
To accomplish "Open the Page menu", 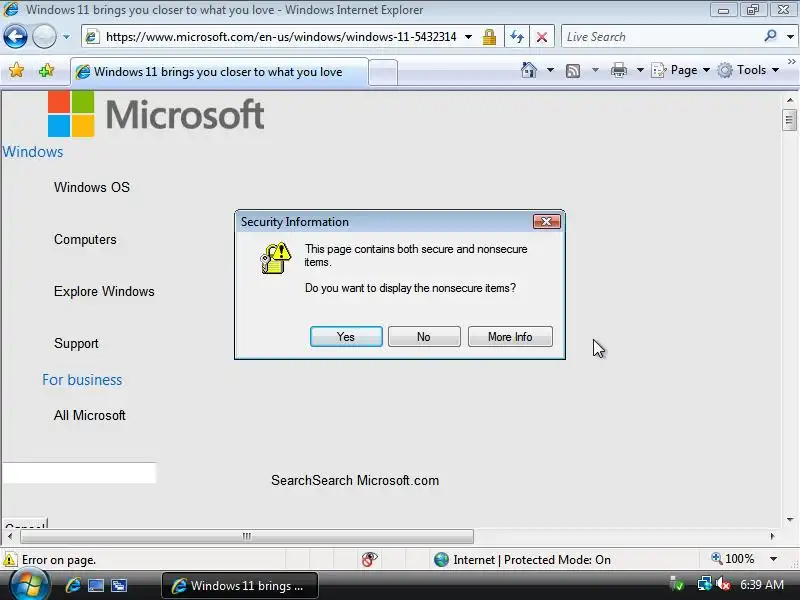I will [681, 70].
